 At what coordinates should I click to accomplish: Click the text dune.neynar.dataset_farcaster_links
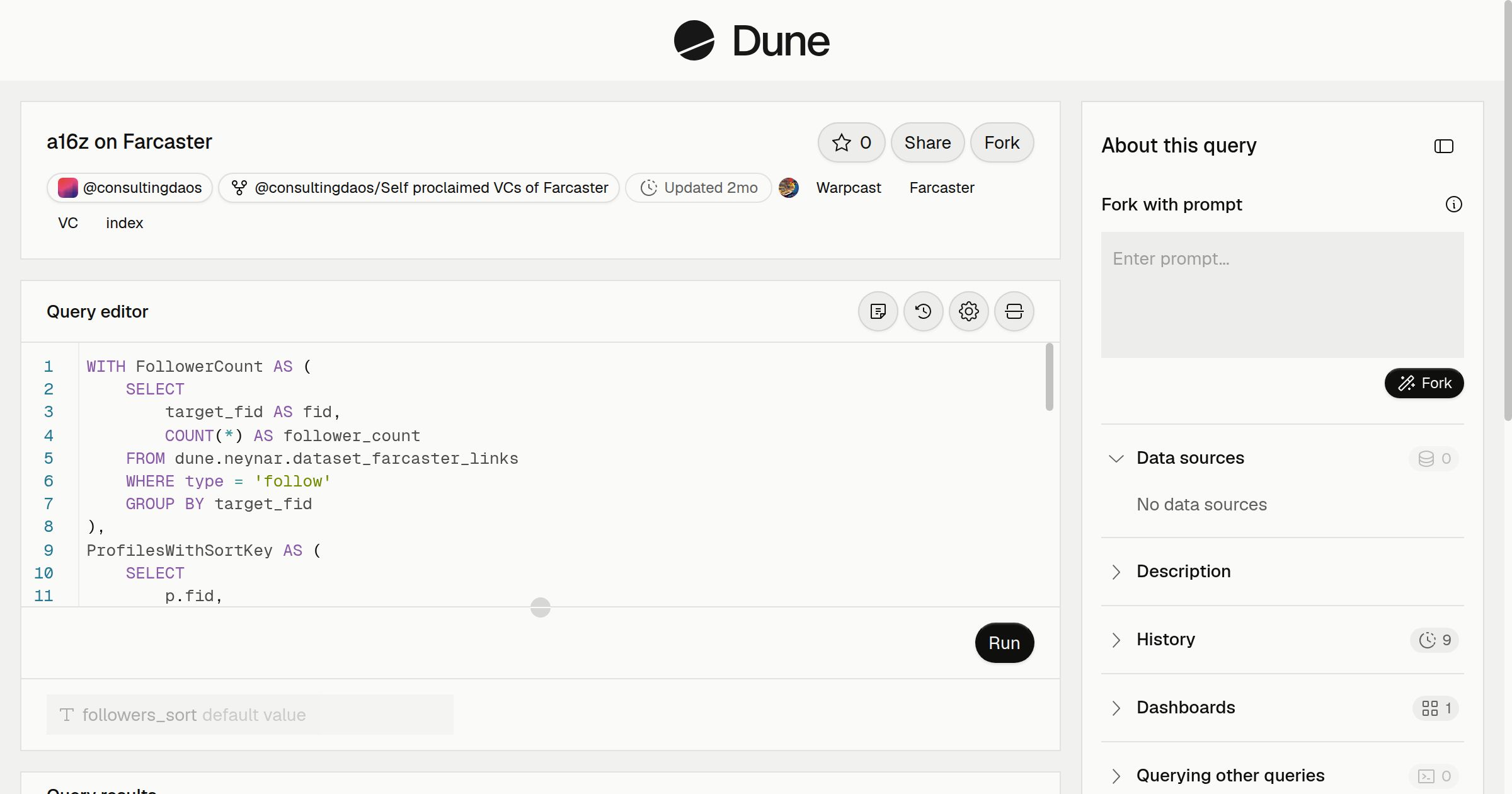click(346, 459)
